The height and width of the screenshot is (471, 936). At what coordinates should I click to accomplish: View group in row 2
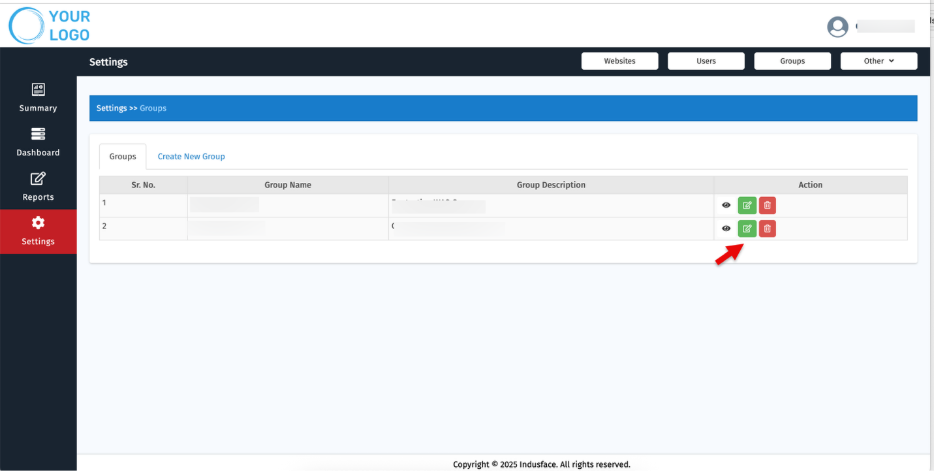726,229
